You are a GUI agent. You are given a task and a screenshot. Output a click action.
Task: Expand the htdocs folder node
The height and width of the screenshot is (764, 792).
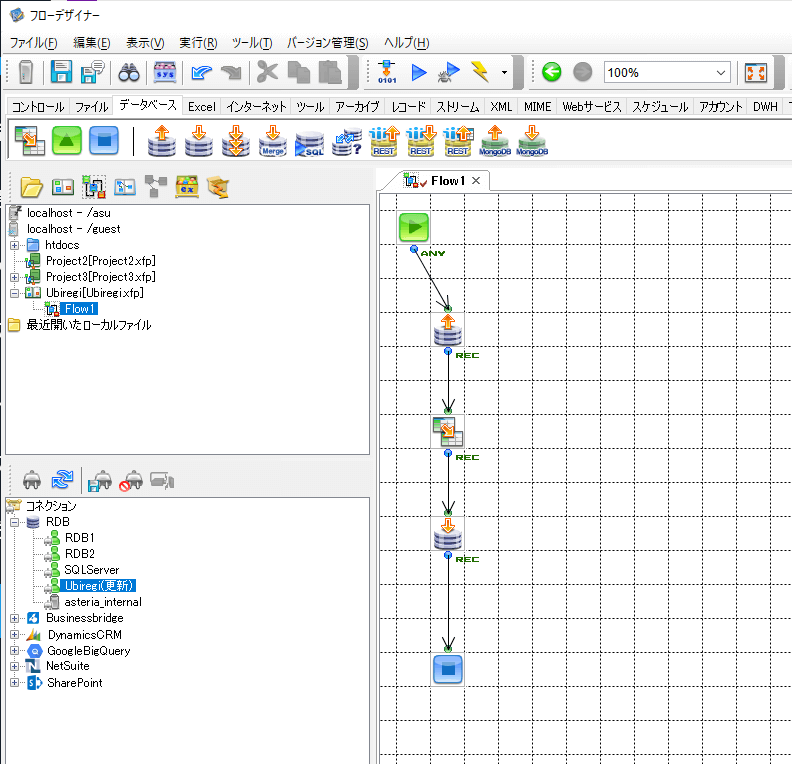point(15,245)
